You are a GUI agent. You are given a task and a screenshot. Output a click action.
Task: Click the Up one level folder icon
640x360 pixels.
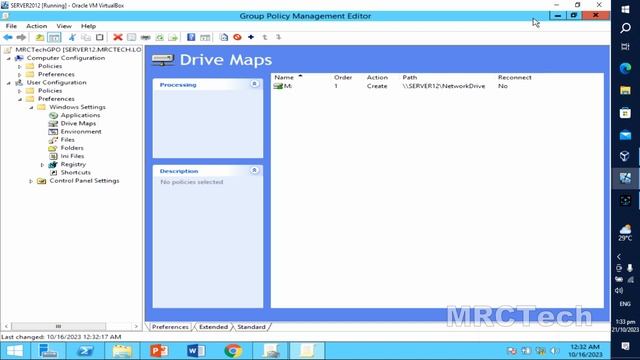40,37
